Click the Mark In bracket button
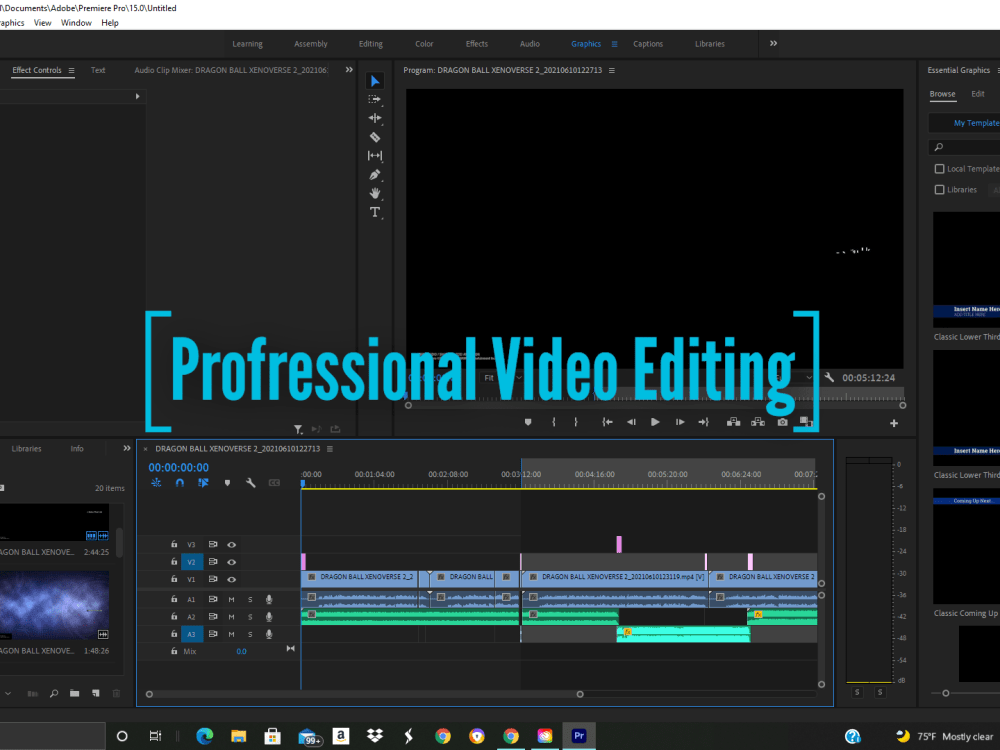The height and width of the screenshot is (750, 1000). pos(554,422)
